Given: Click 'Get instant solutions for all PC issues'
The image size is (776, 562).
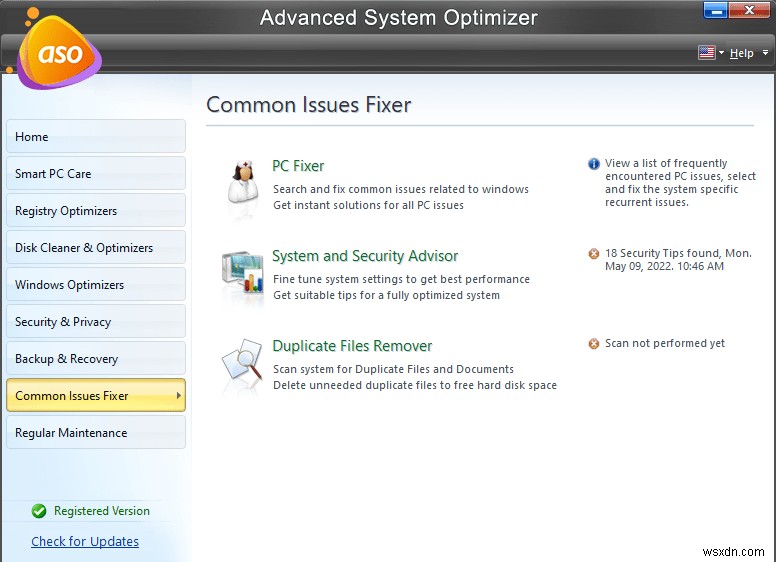Looking at the screenshot, I should tap(368, 205).
